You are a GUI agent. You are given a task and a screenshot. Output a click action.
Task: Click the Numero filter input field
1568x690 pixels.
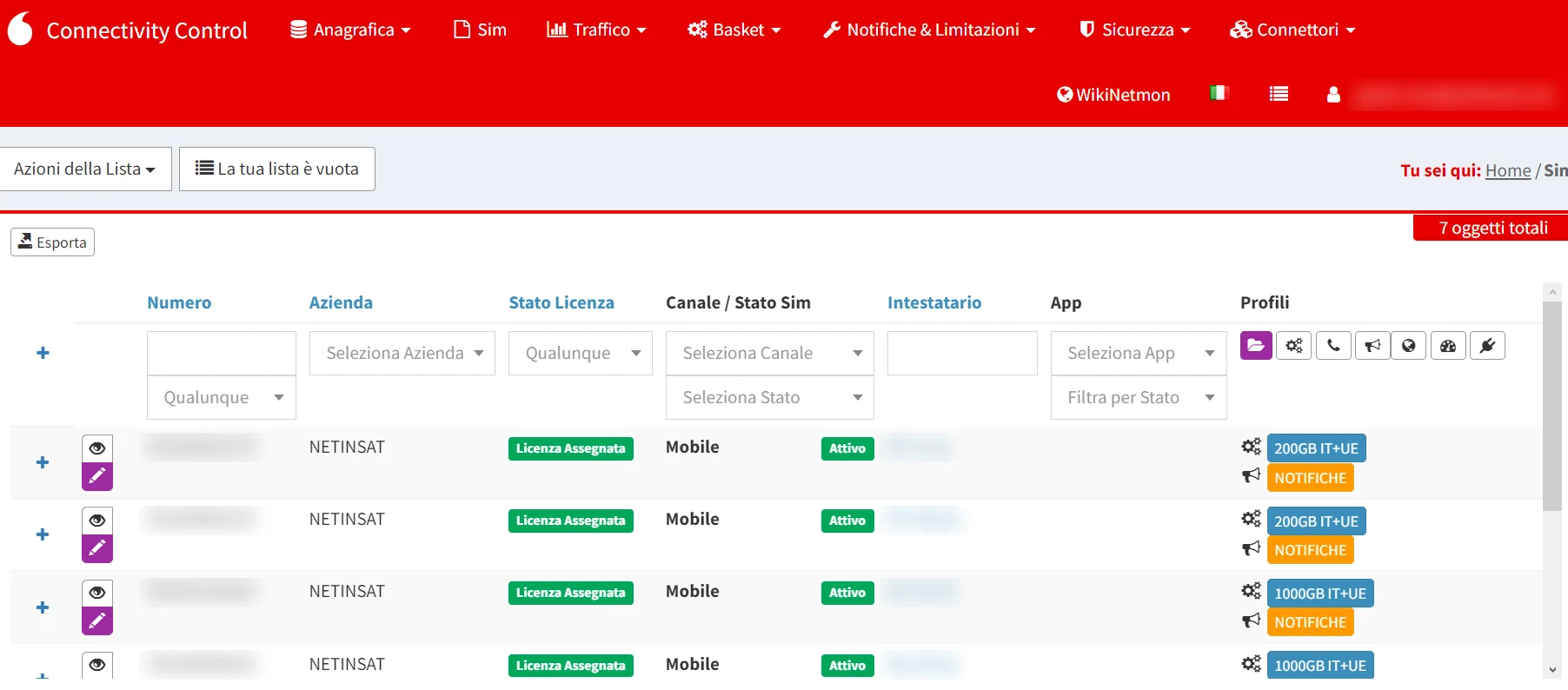(x=222, y=353)
